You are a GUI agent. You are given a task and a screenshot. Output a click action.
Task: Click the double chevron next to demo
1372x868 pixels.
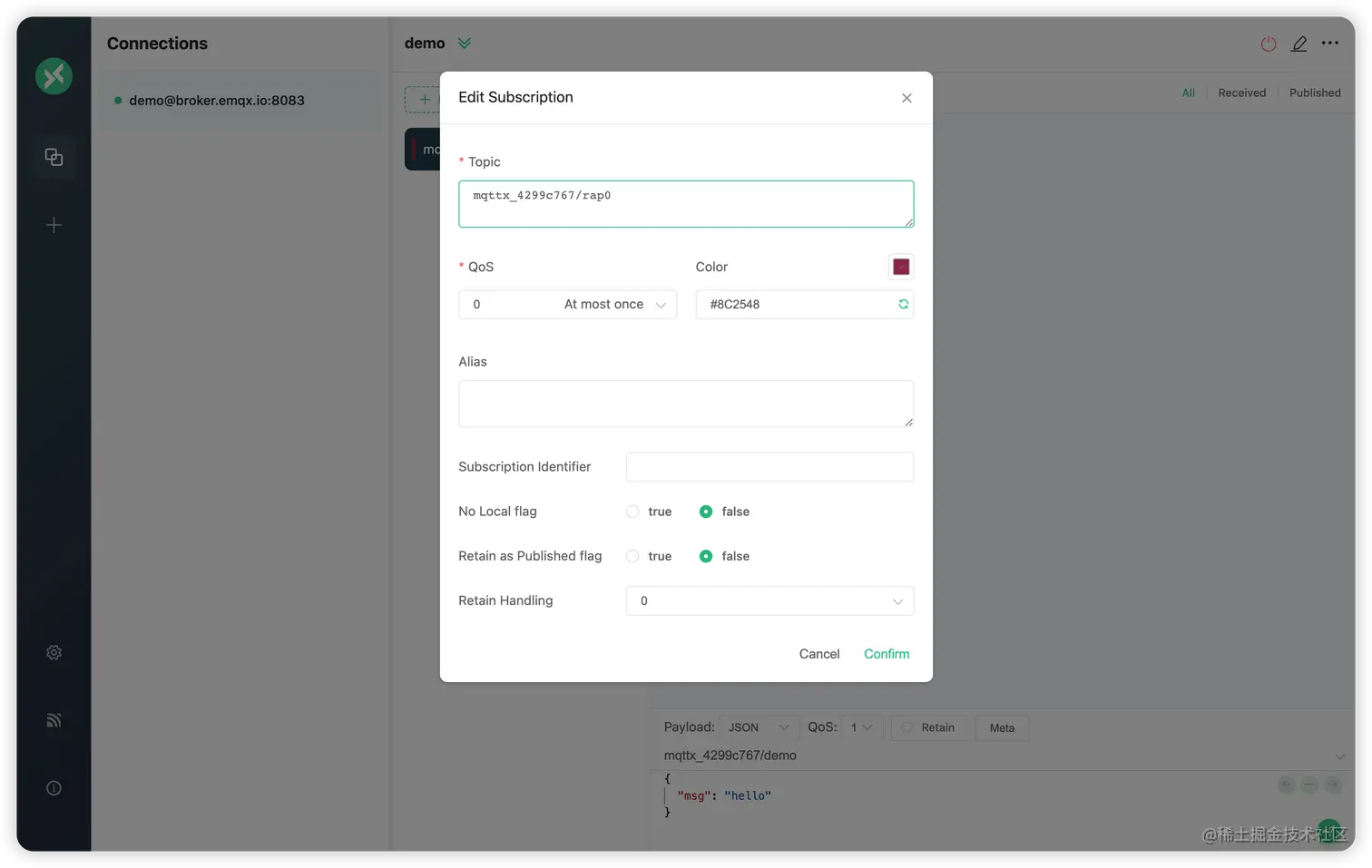point(465,44)
